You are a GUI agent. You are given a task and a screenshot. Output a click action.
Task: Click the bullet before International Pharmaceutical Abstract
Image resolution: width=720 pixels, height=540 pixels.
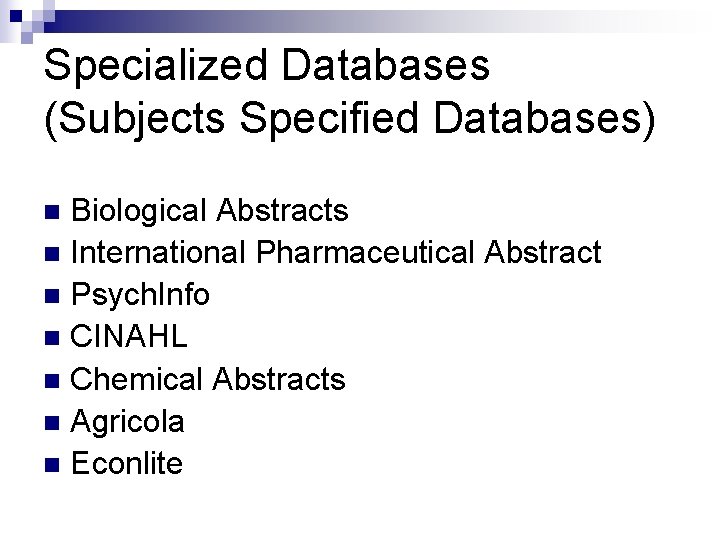click(x=52, y=254)
